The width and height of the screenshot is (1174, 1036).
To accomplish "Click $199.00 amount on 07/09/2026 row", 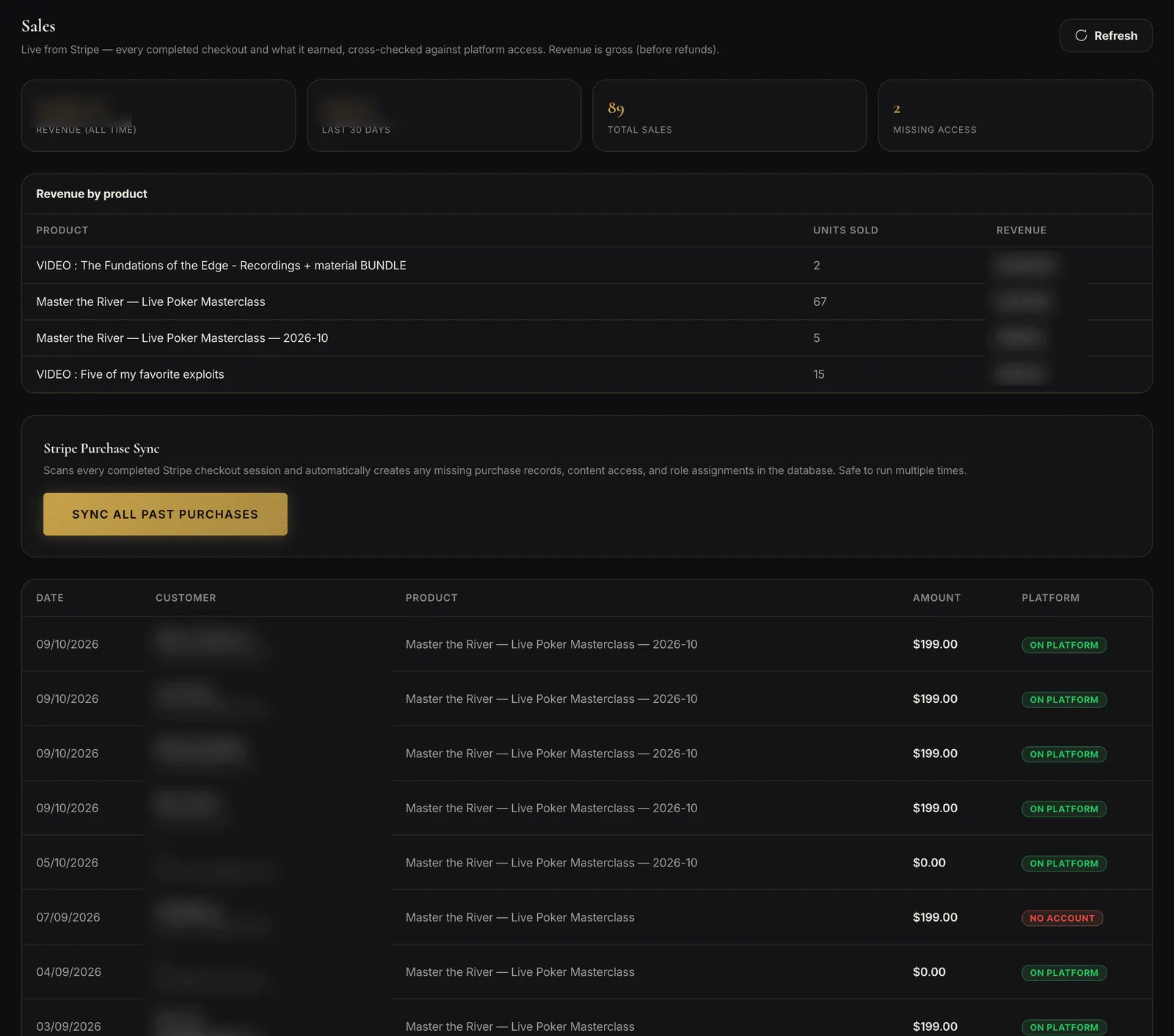I will pos(935,917).
